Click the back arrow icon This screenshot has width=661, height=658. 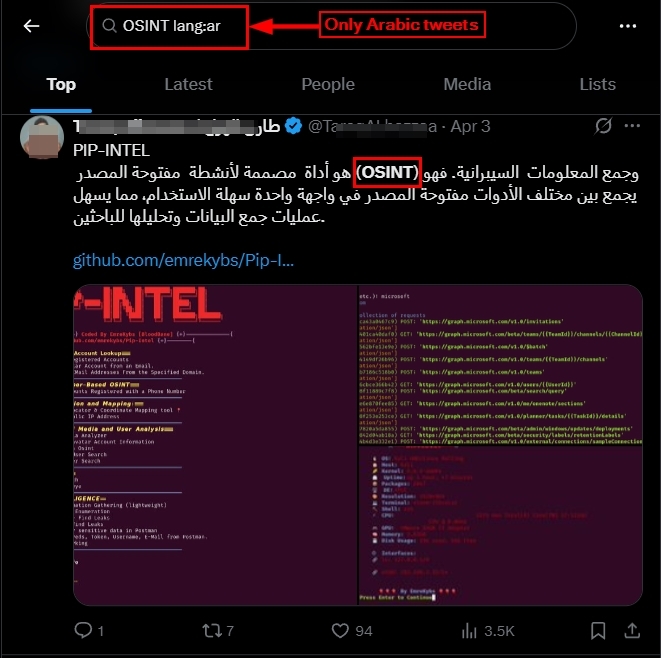[31, 26]
